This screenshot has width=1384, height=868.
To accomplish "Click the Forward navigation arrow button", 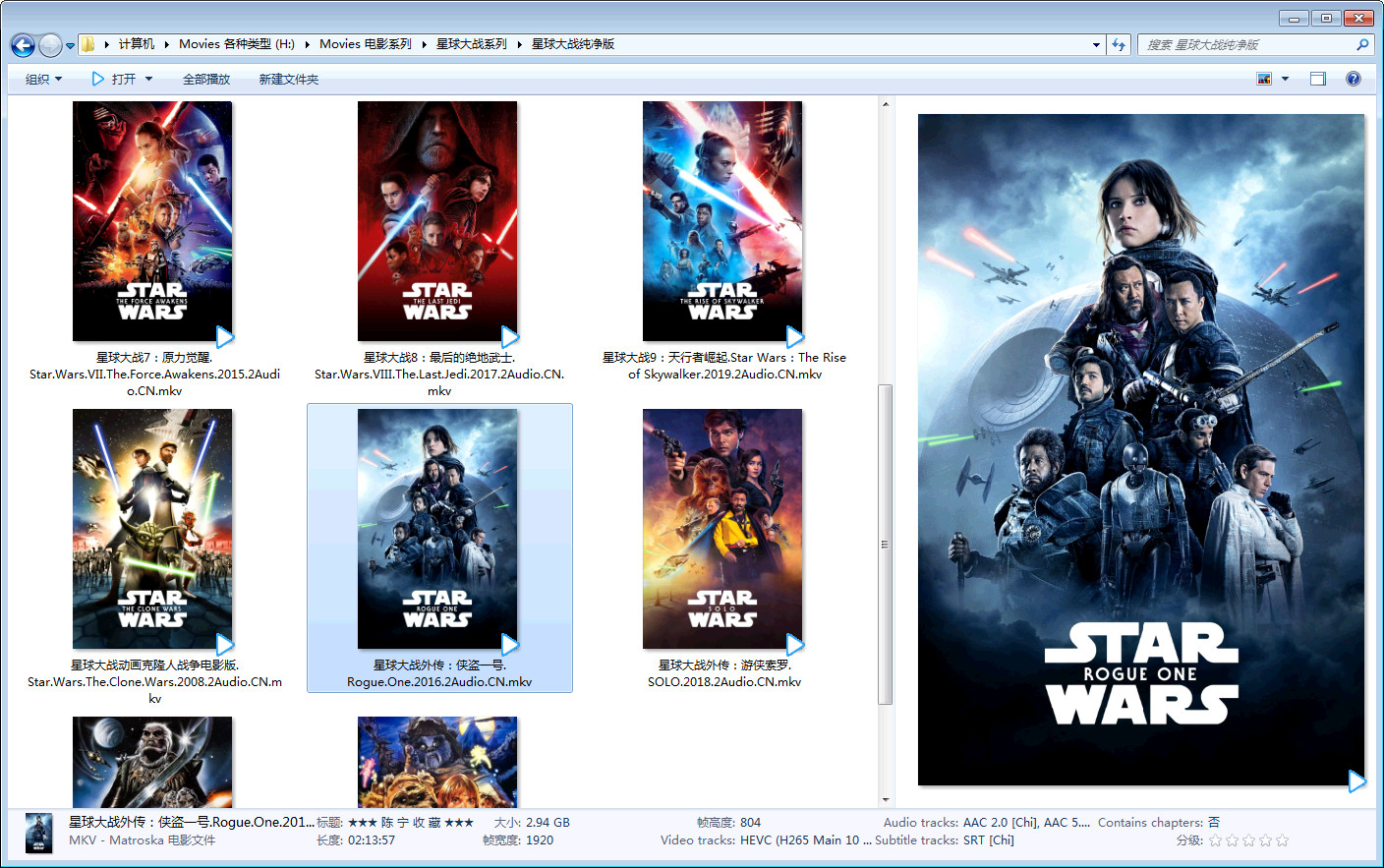I will coord(50,45).
